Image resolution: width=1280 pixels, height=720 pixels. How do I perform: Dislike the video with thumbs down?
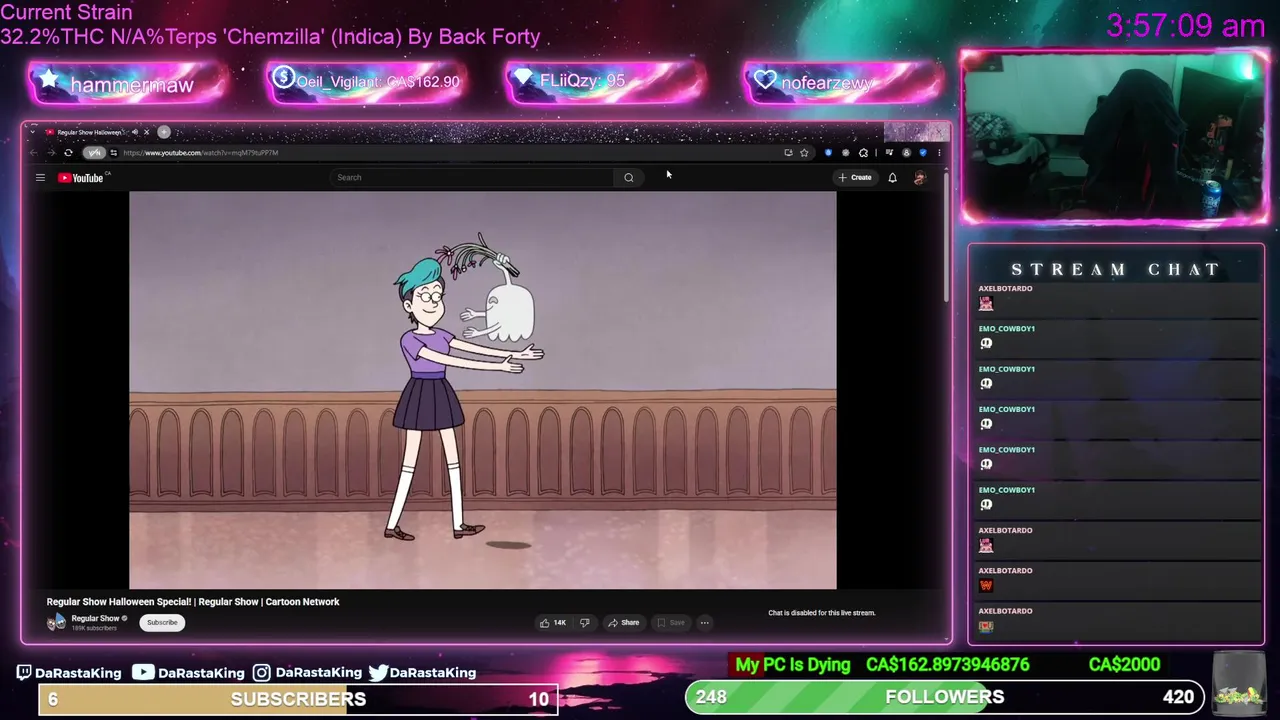[x=585, y=623]
